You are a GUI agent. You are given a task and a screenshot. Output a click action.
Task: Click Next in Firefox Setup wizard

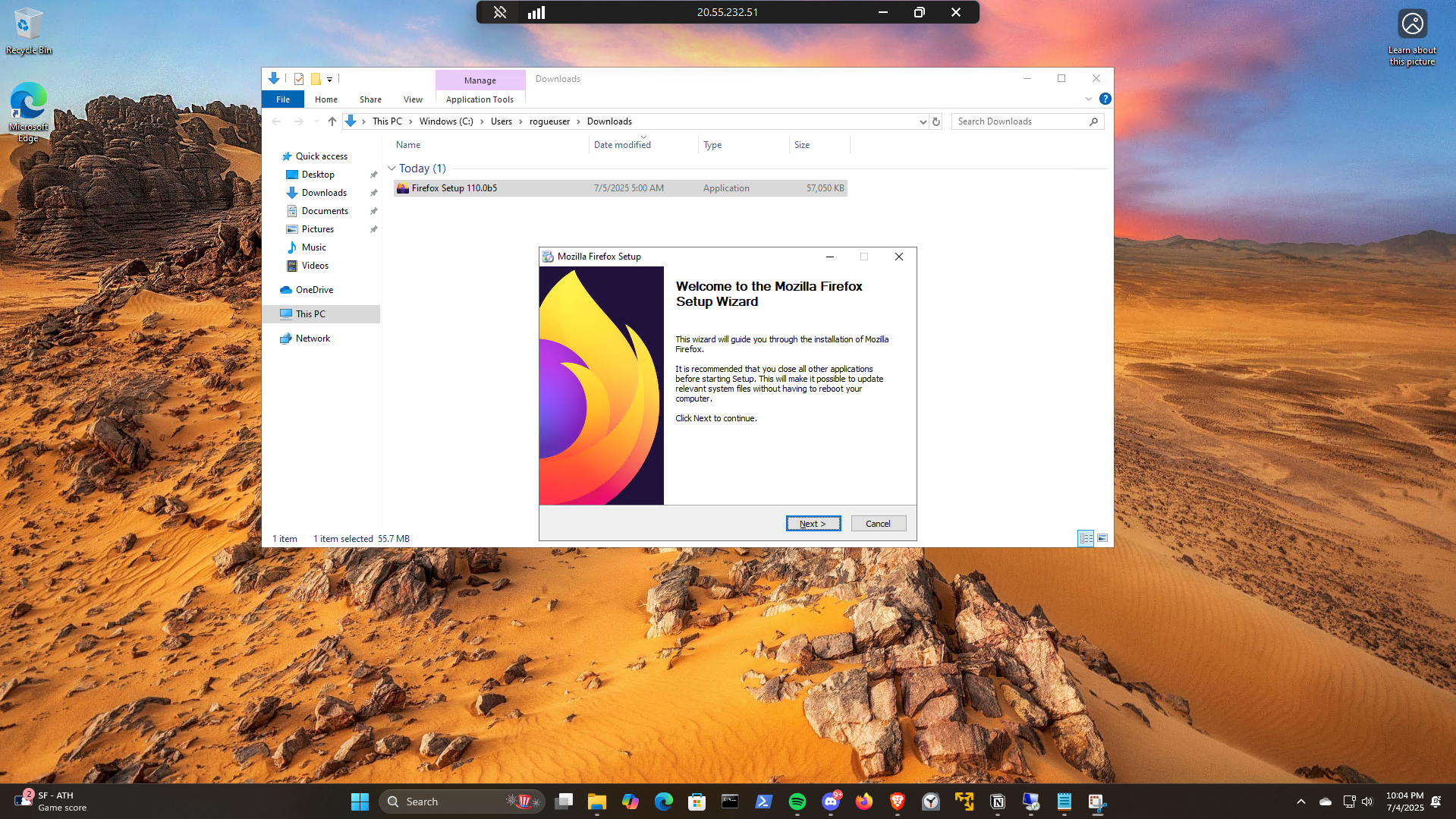813,524
